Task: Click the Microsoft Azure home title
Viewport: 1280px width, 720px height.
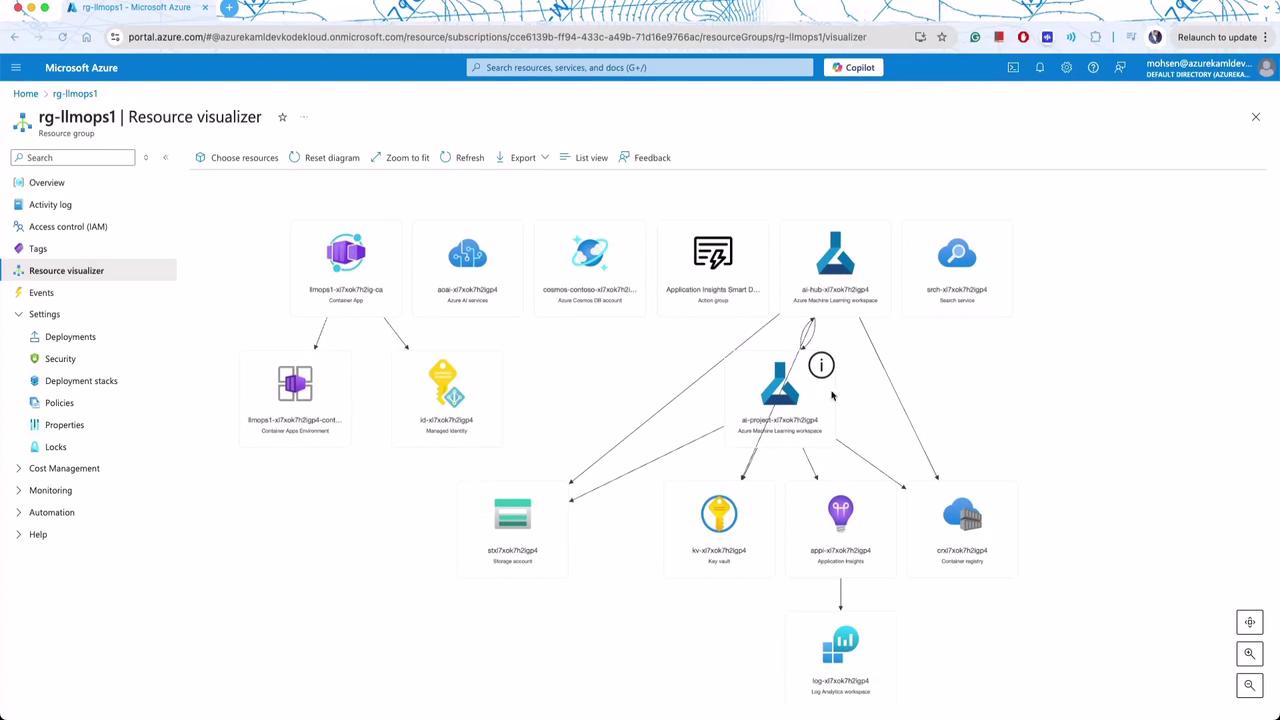Action: click(81, 68)
